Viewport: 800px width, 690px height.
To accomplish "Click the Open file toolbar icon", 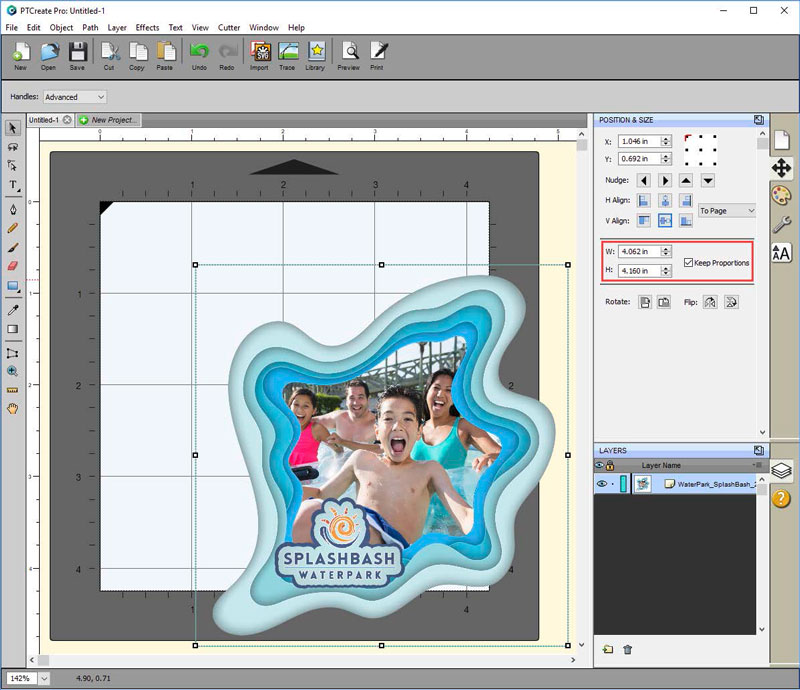I will (x=48, y=56).
